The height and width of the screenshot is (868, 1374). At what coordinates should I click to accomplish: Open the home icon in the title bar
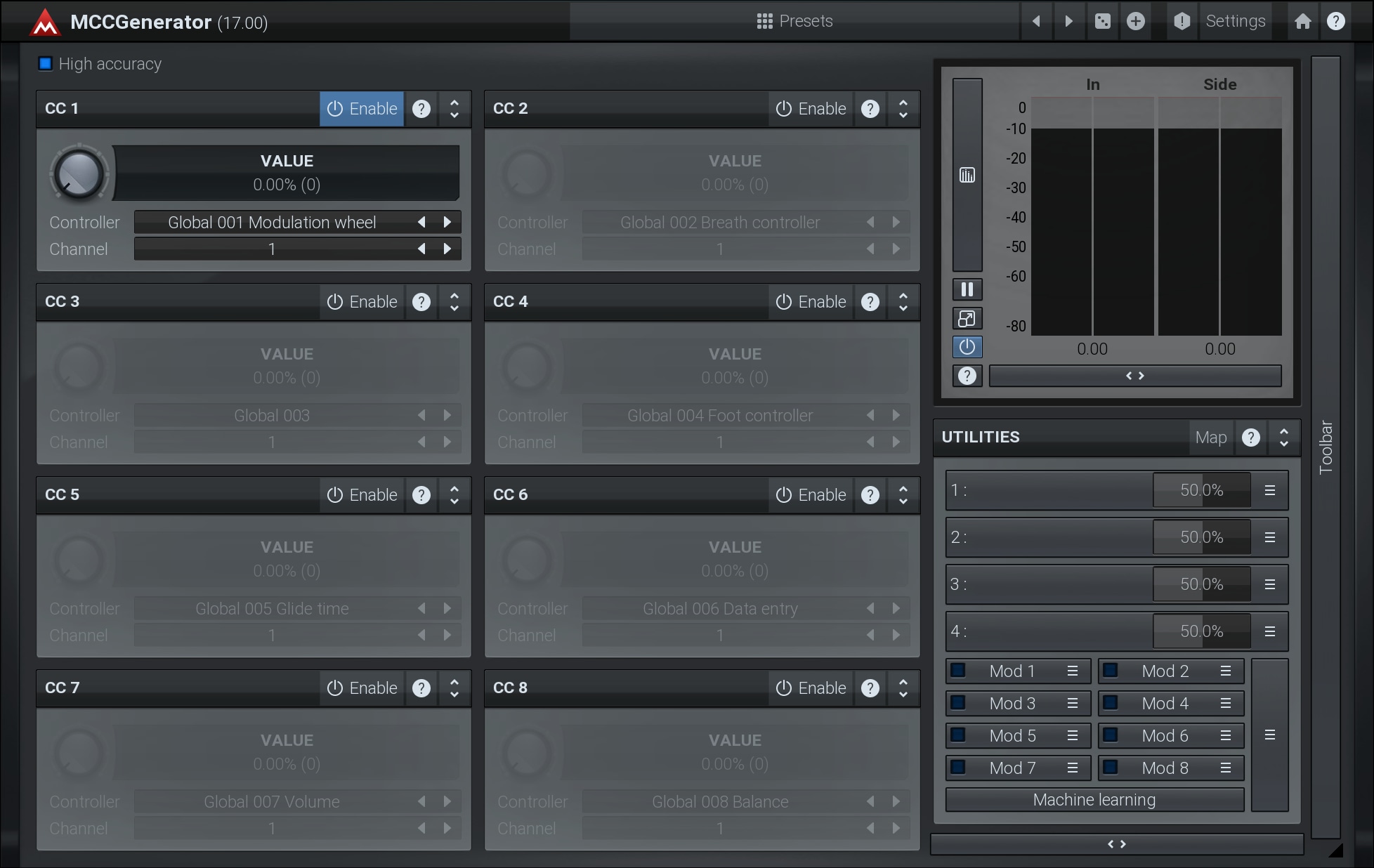coord(1302,21)
